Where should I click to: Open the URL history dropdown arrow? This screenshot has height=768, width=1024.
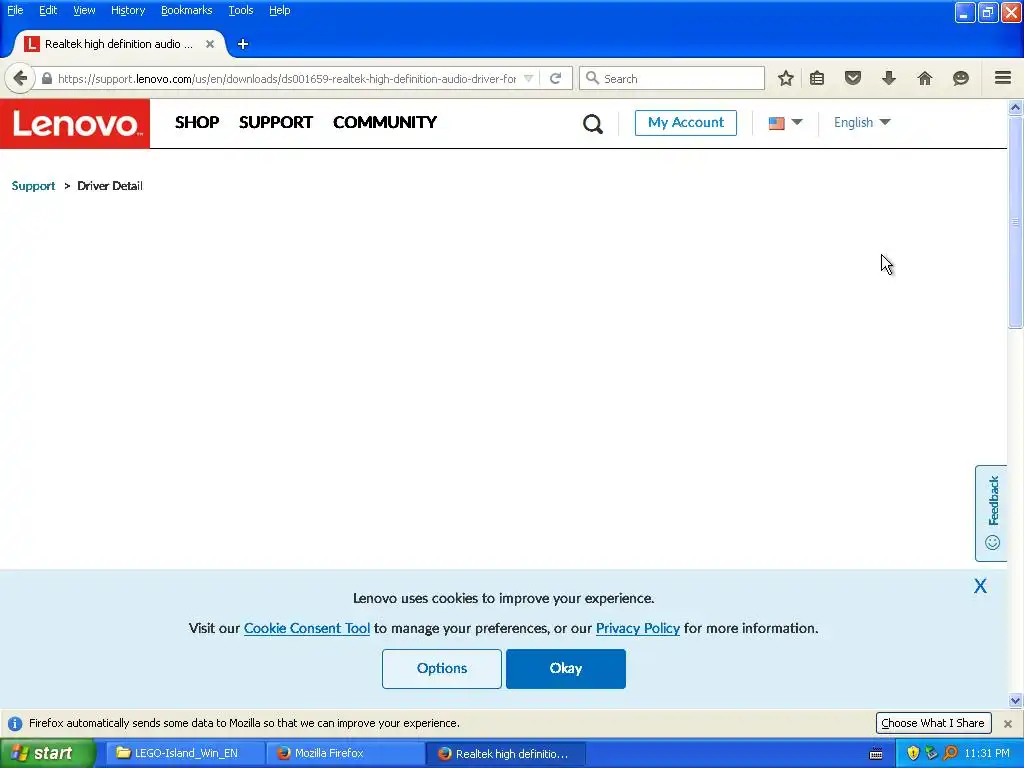529,78
